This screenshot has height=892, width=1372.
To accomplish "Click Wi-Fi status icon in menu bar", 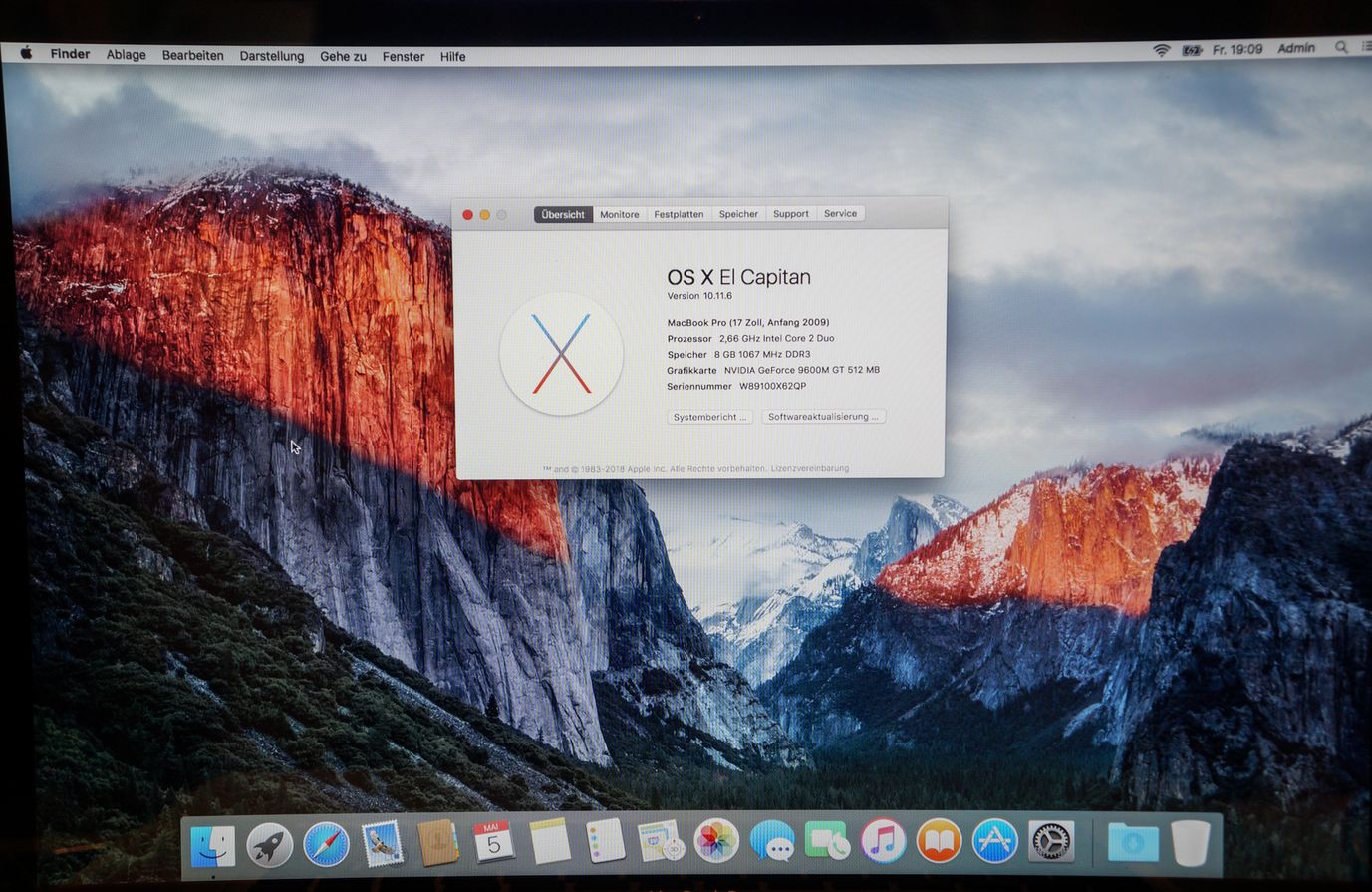I will [x=1161, y=50].
